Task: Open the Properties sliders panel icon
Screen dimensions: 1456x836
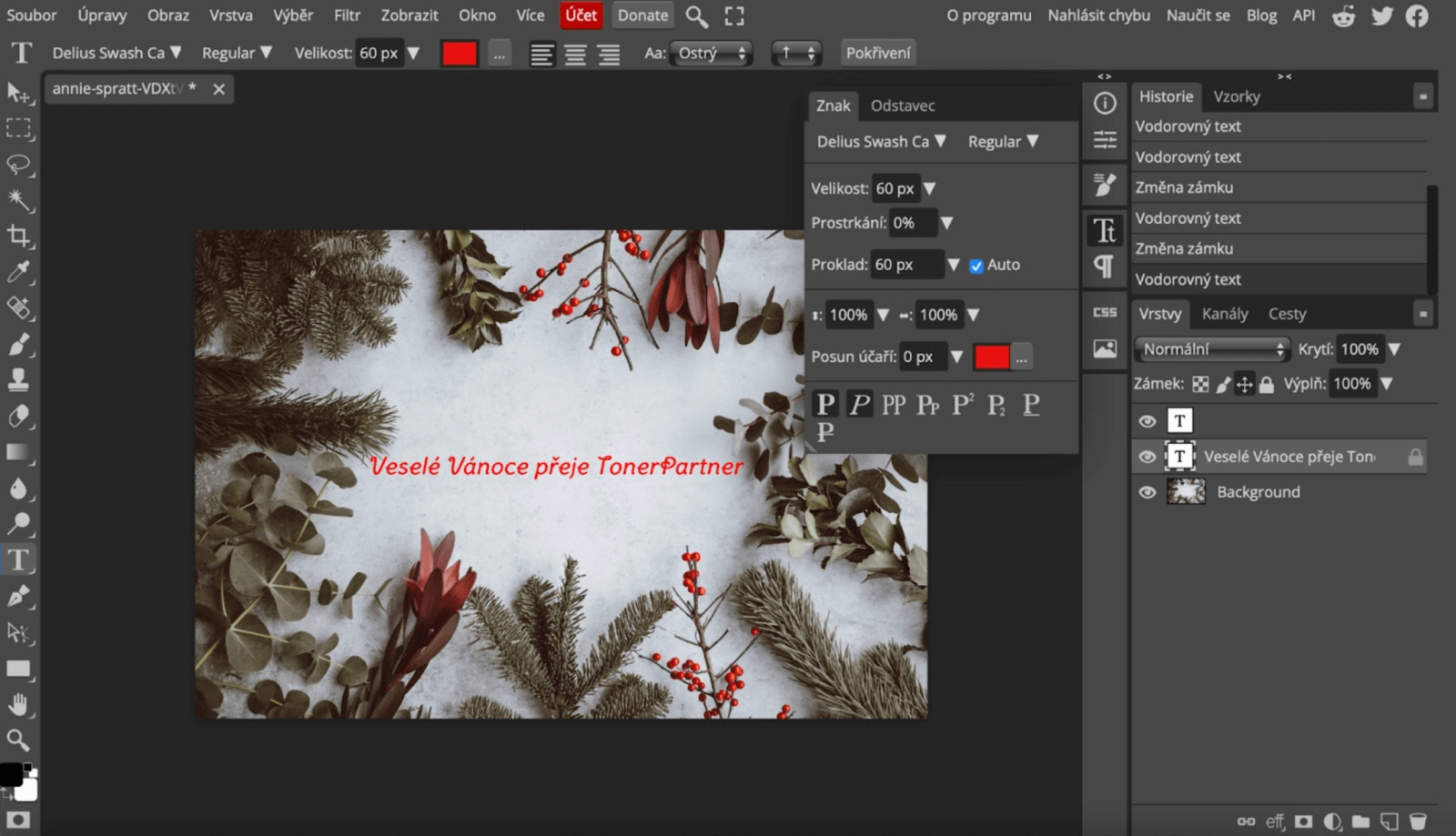Action: click(x=1105, y=139)
